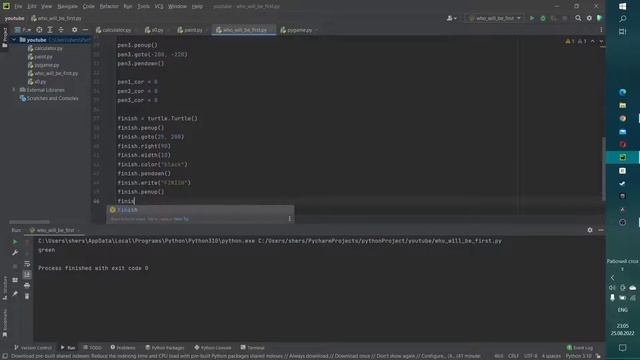Click the volume icon in system tray
Screen dimensions: 640x360
click(612, 288)
